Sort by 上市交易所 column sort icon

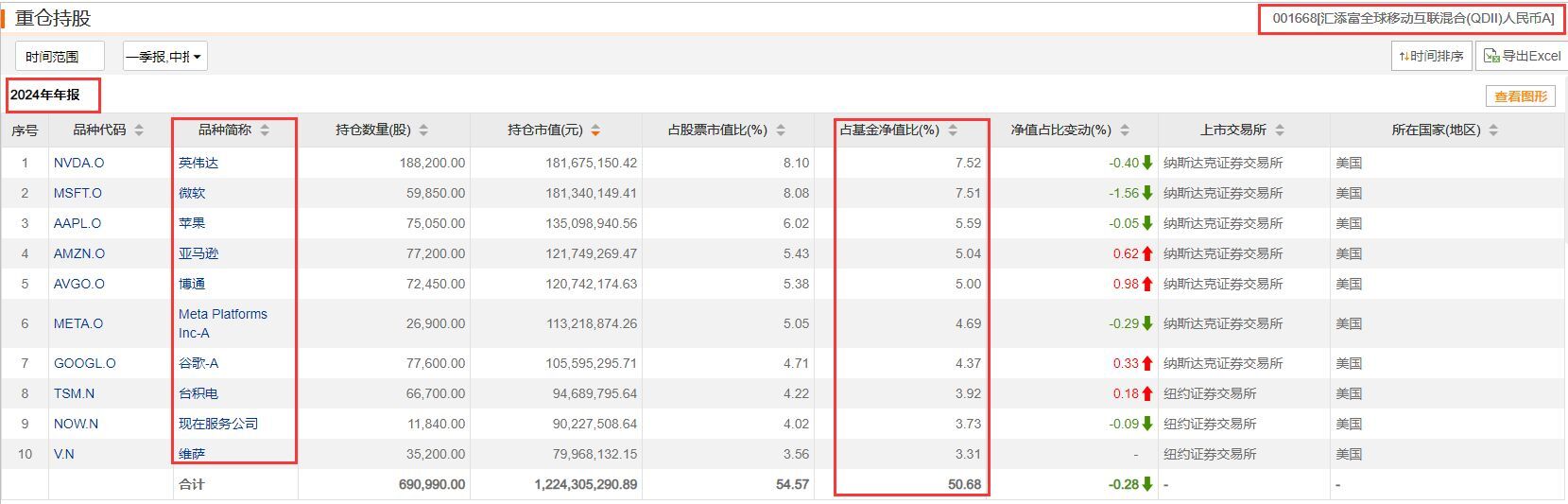coord(1280,130)
